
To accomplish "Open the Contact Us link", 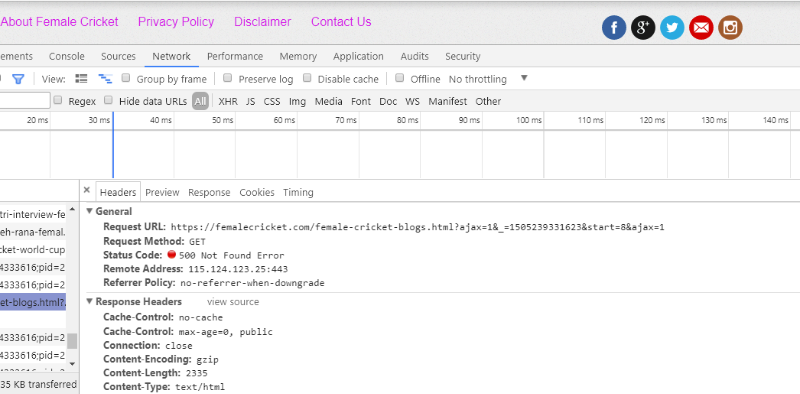I will coord(341,21).
